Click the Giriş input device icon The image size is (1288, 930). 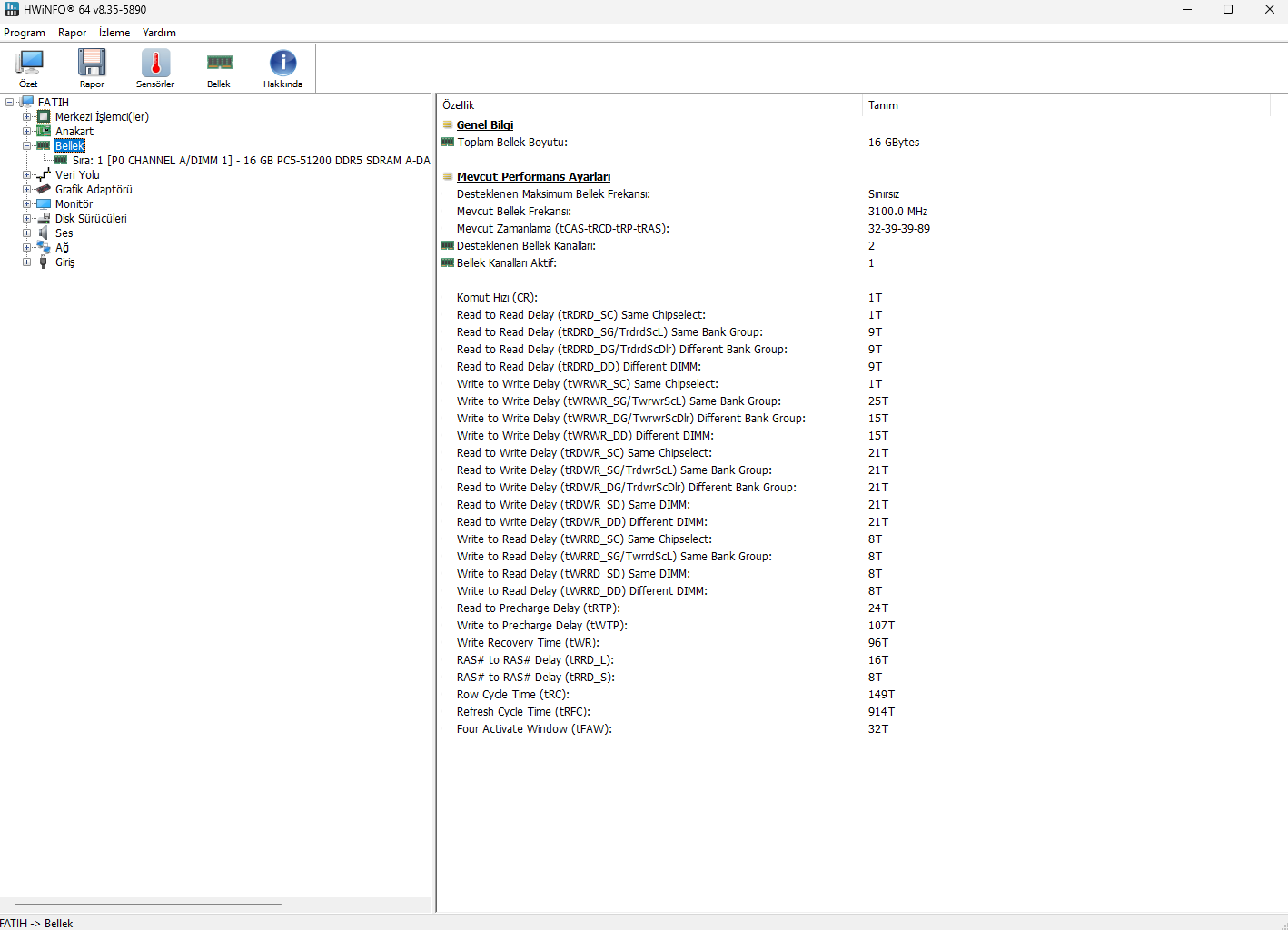[x=44, y=262]
